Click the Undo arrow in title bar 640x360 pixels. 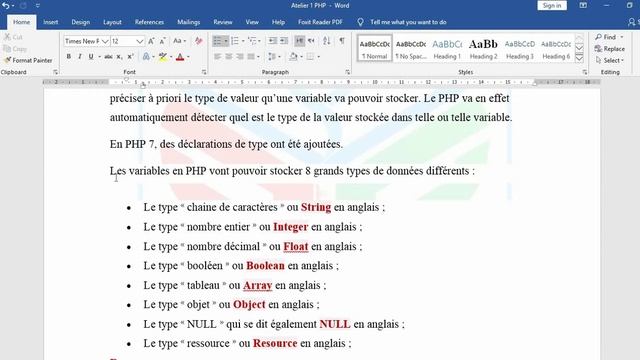(x=6, y=6)
